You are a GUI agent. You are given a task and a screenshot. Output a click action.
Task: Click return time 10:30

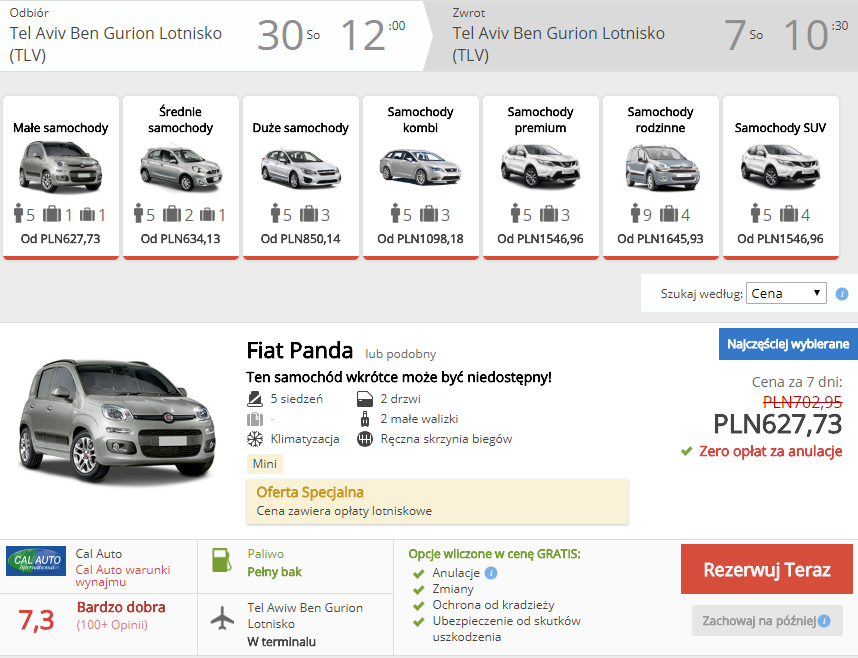[x=815, y=35]
